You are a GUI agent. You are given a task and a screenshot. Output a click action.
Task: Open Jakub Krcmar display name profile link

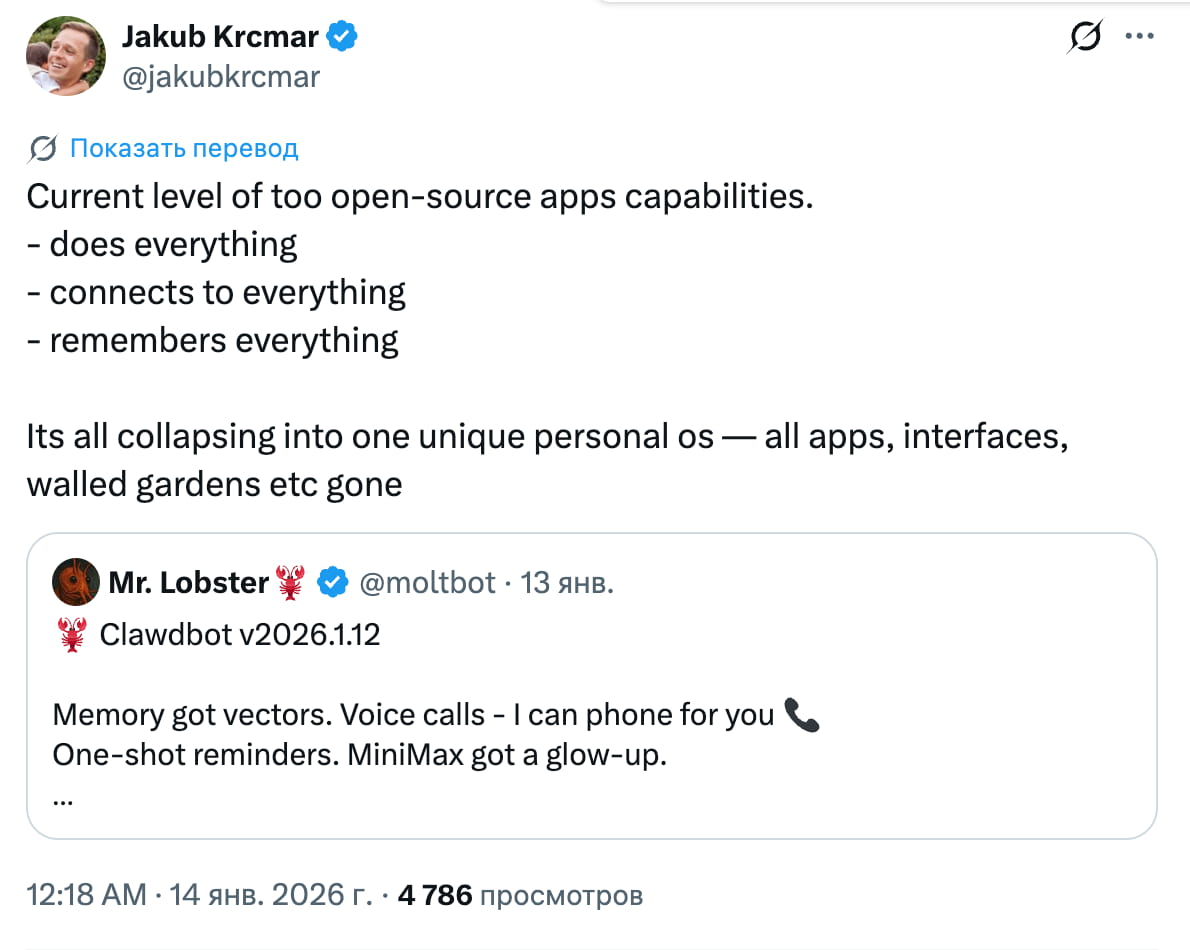220,38
